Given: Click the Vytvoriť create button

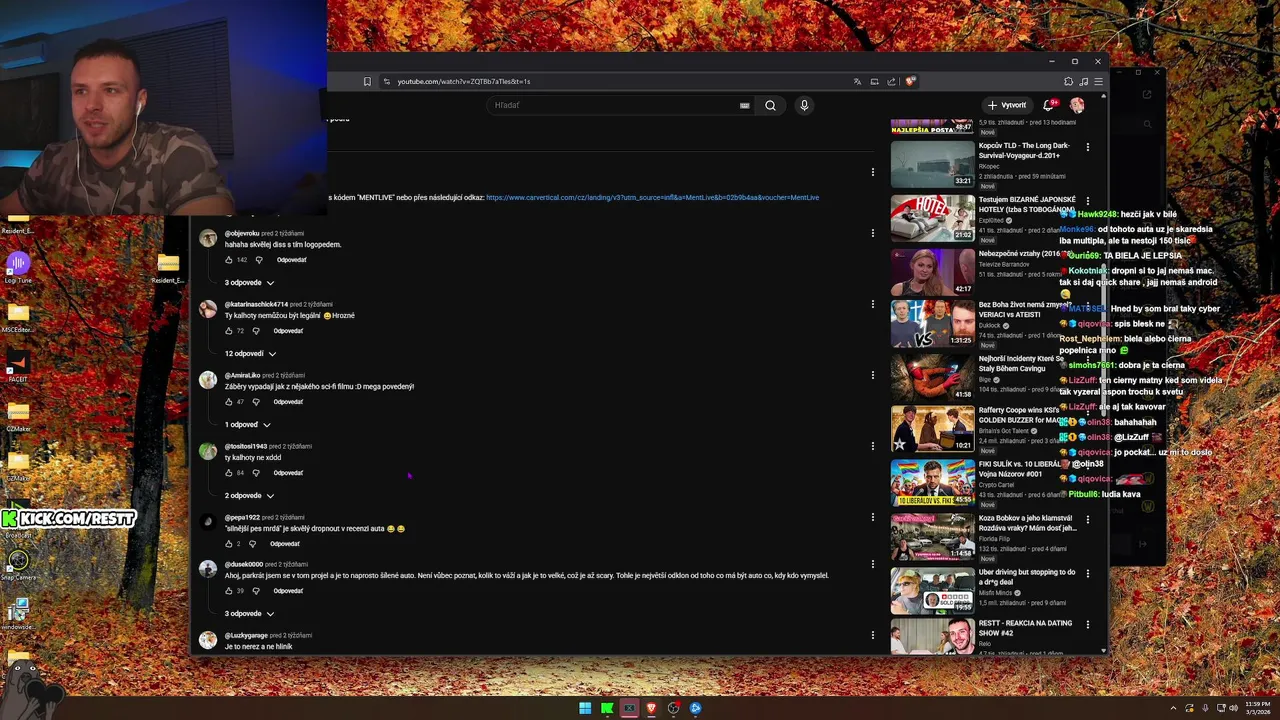Looking at the screenshot, I should pyautogui.click(x=1006, y=105).
